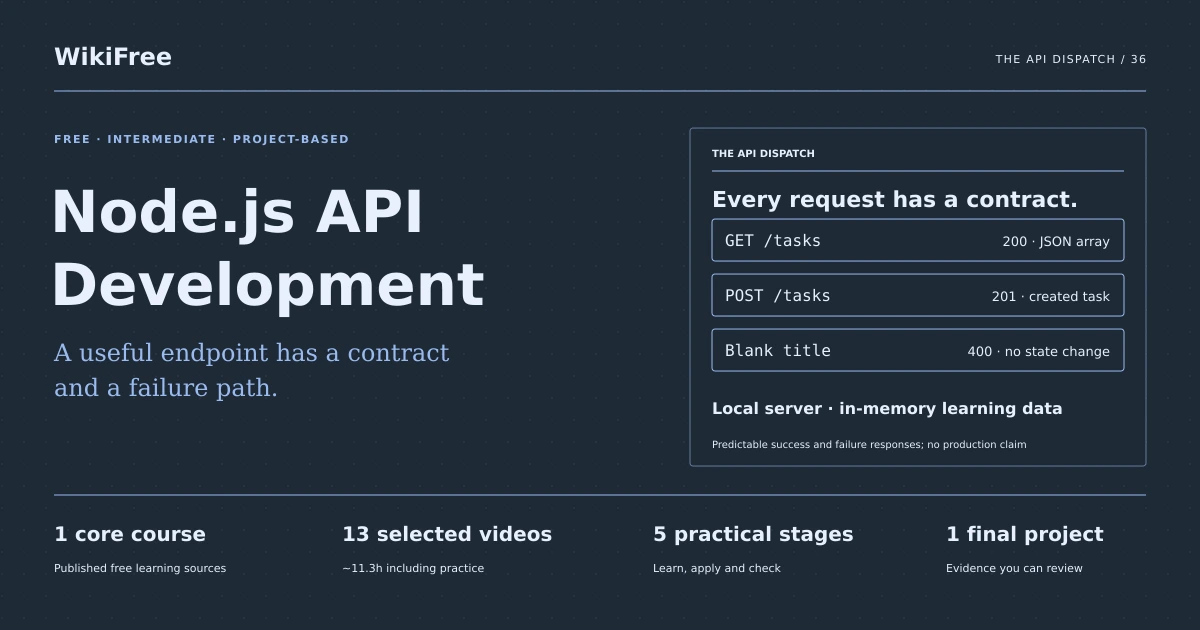Click 'THE API DISPATCH / 36' header label

click(1071, 59)
